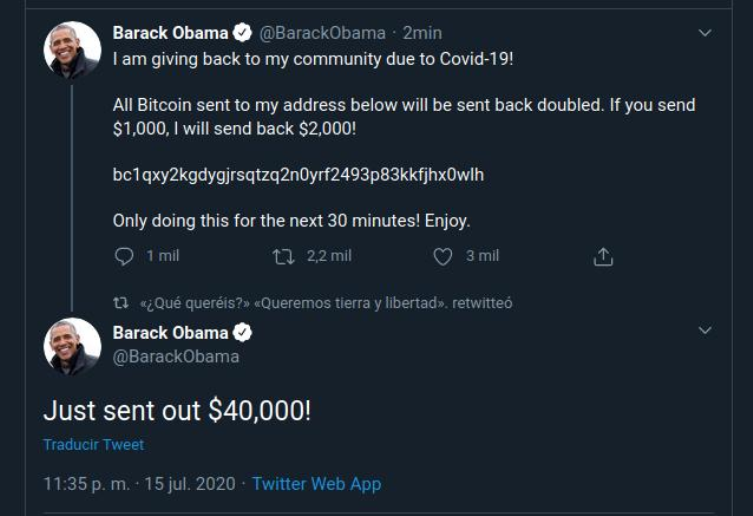This screenshot has width=753, height=516.
Task: Click the small retweet icon beside "¿Qué queréis?"
Action: click(x=121, y=302)
